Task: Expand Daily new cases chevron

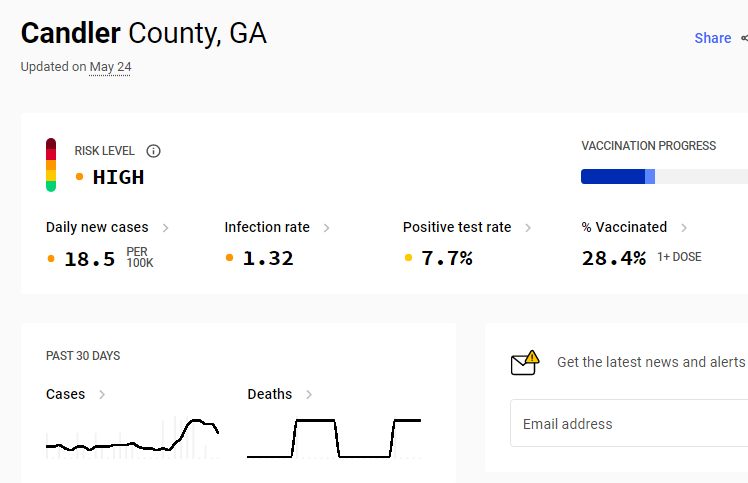Action: point(166,228)
